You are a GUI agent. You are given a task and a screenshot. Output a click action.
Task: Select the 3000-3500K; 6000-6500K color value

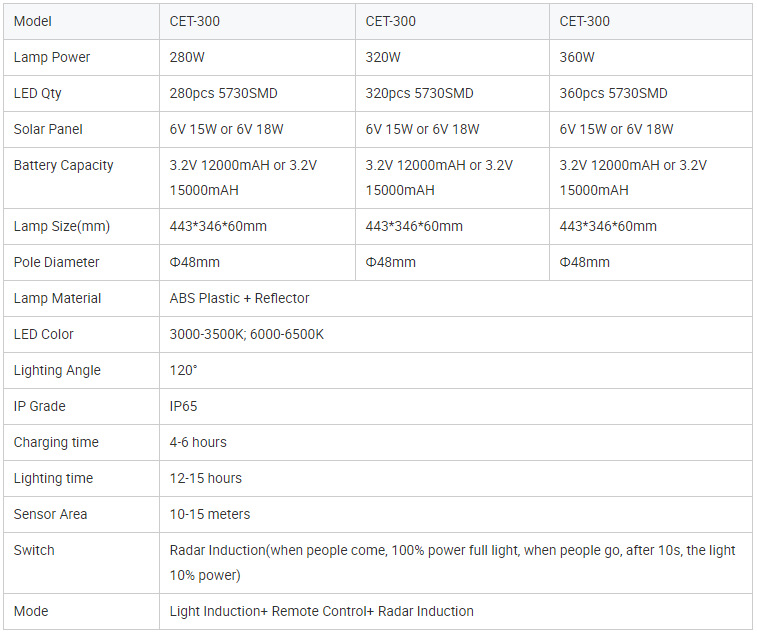(x=247, y=334)
